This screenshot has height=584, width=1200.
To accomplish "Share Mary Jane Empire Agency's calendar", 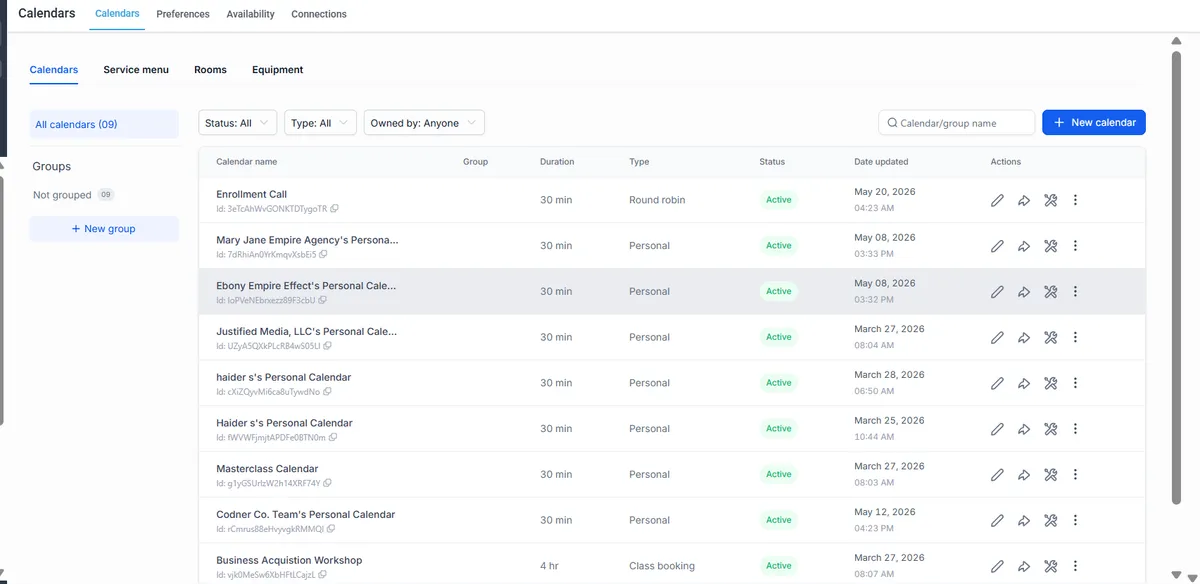I will (1024, 246).
